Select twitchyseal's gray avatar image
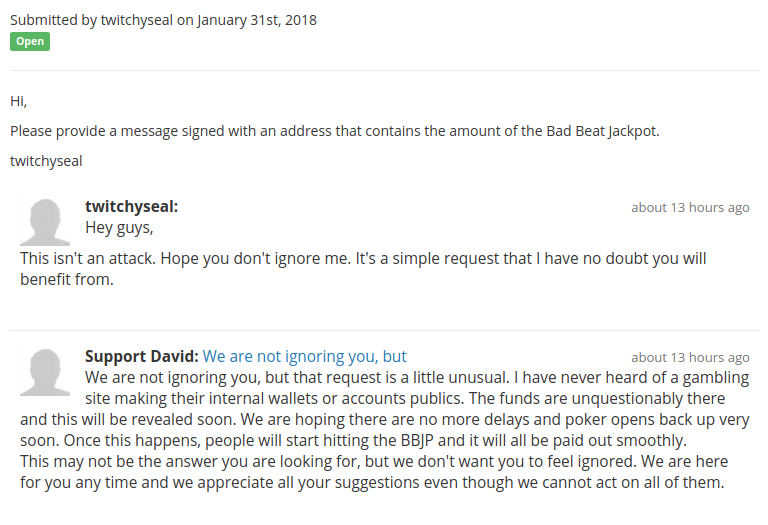 click(x=45, y=222)
